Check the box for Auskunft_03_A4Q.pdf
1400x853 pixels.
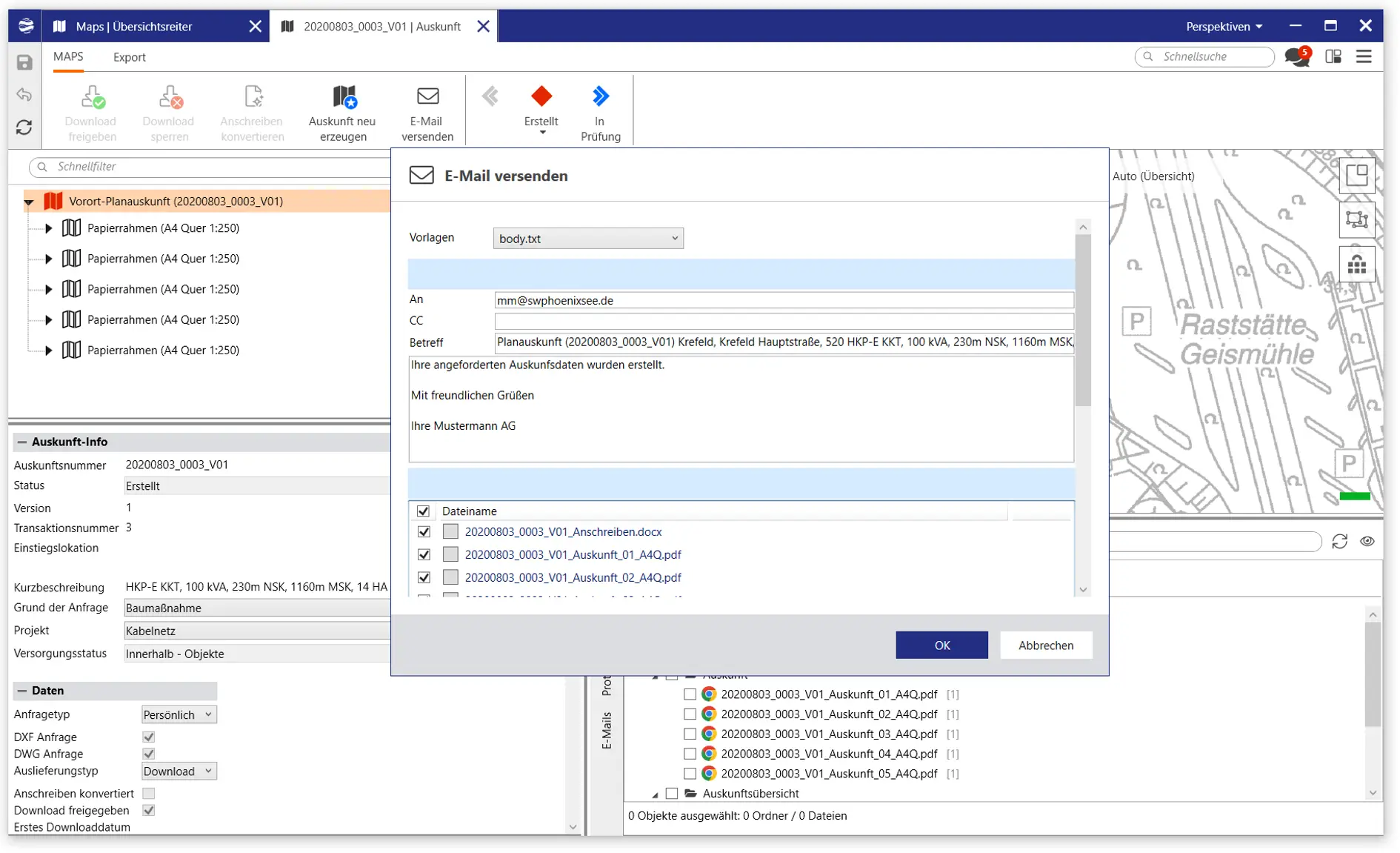coord(690,734)
